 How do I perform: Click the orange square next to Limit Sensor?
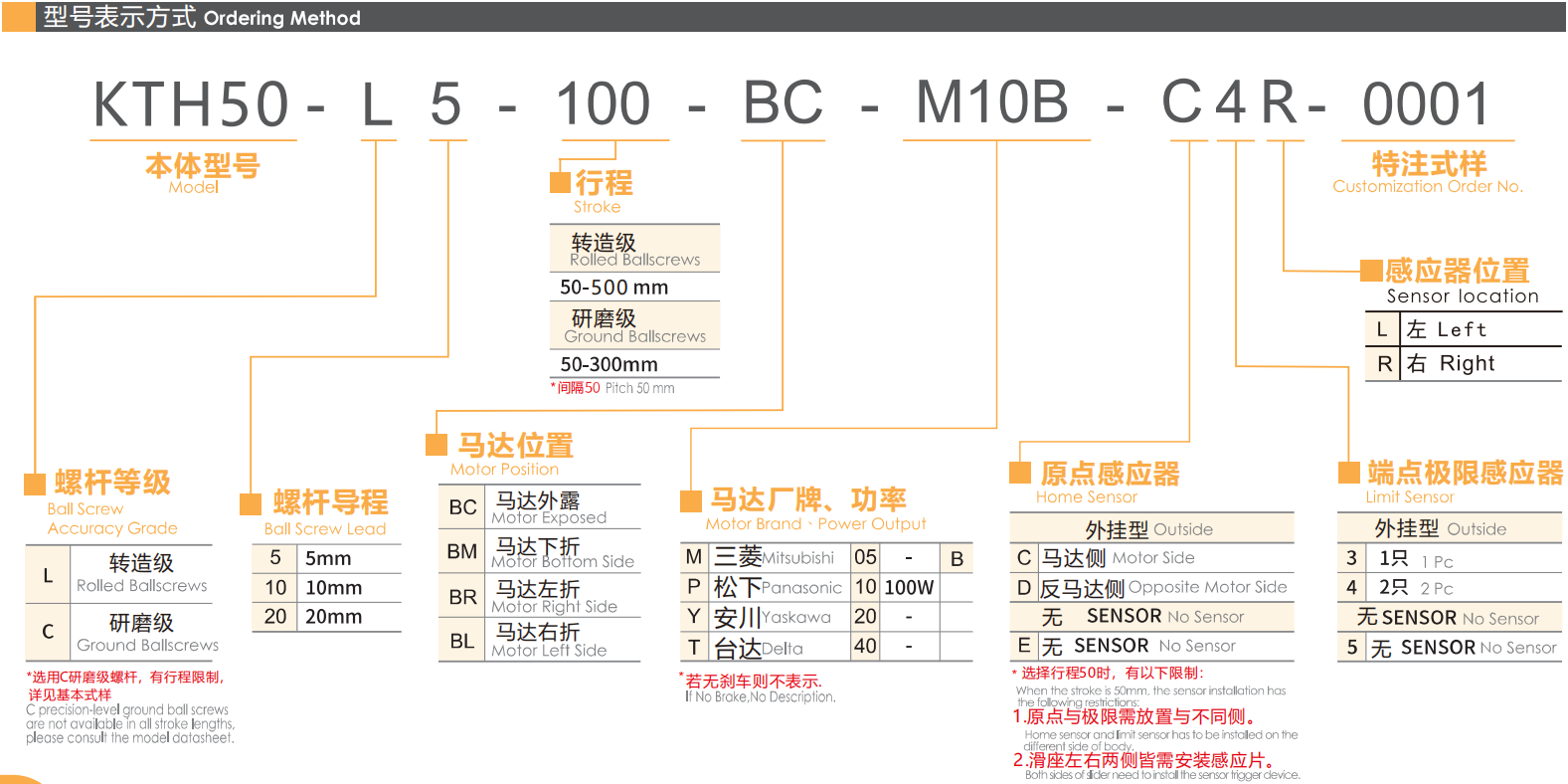[1348, 472]
